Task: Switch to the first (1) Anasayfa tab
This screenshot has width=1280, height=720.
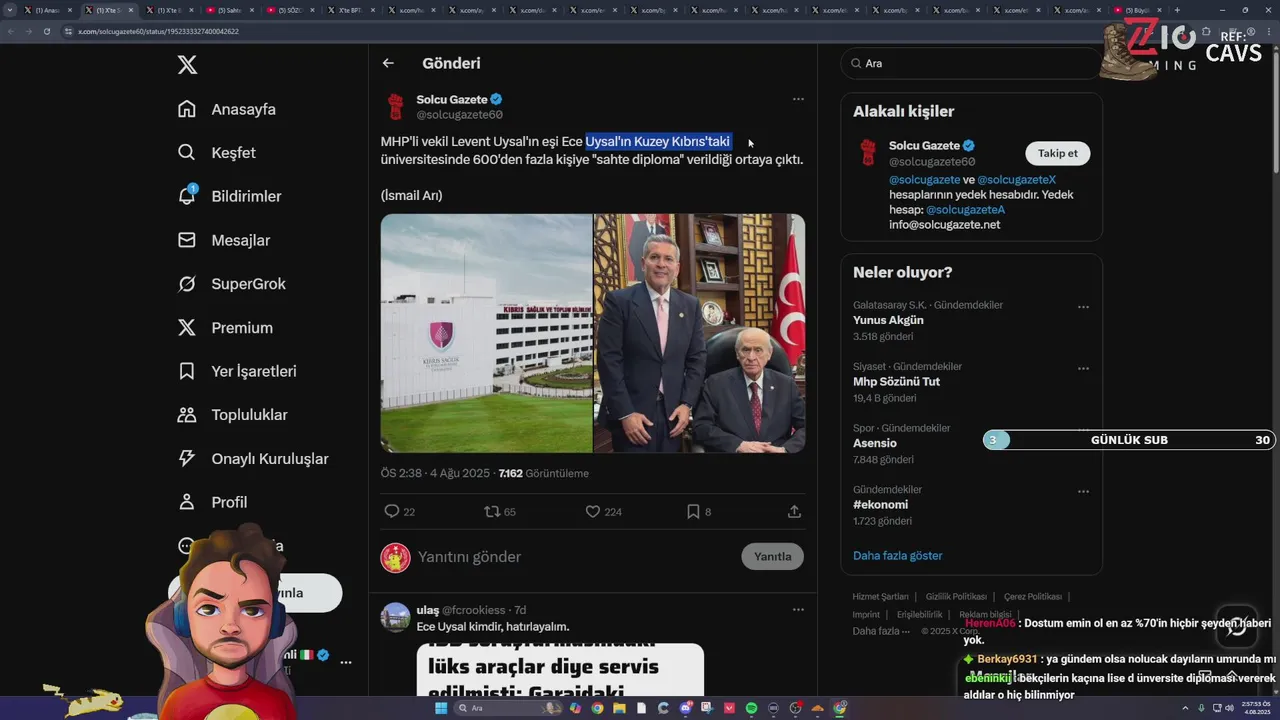Action: point(47,10)
